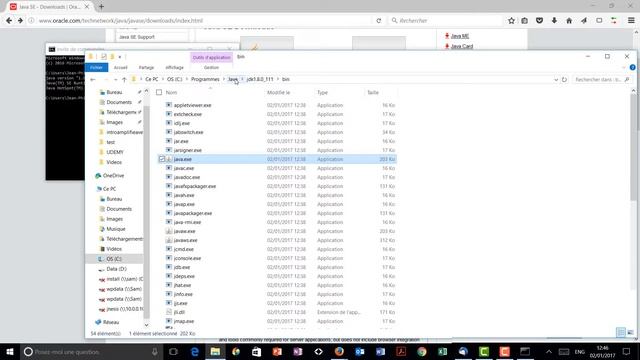
Task: Open Excel from the taskbar
Action: pos(442,351)
